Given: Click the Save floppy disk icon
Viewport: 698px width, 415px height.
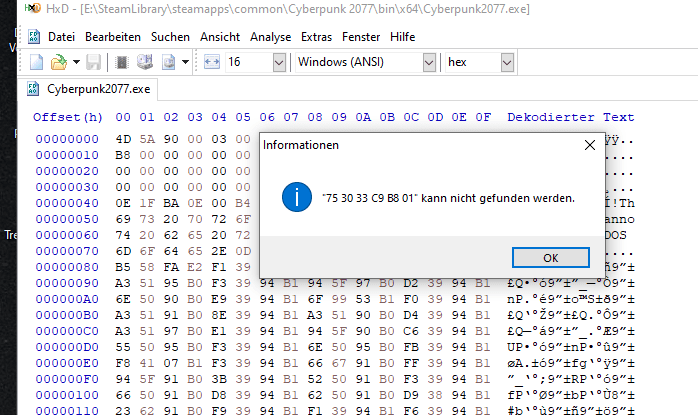Looking at the screenshot, I should point(93,62).
